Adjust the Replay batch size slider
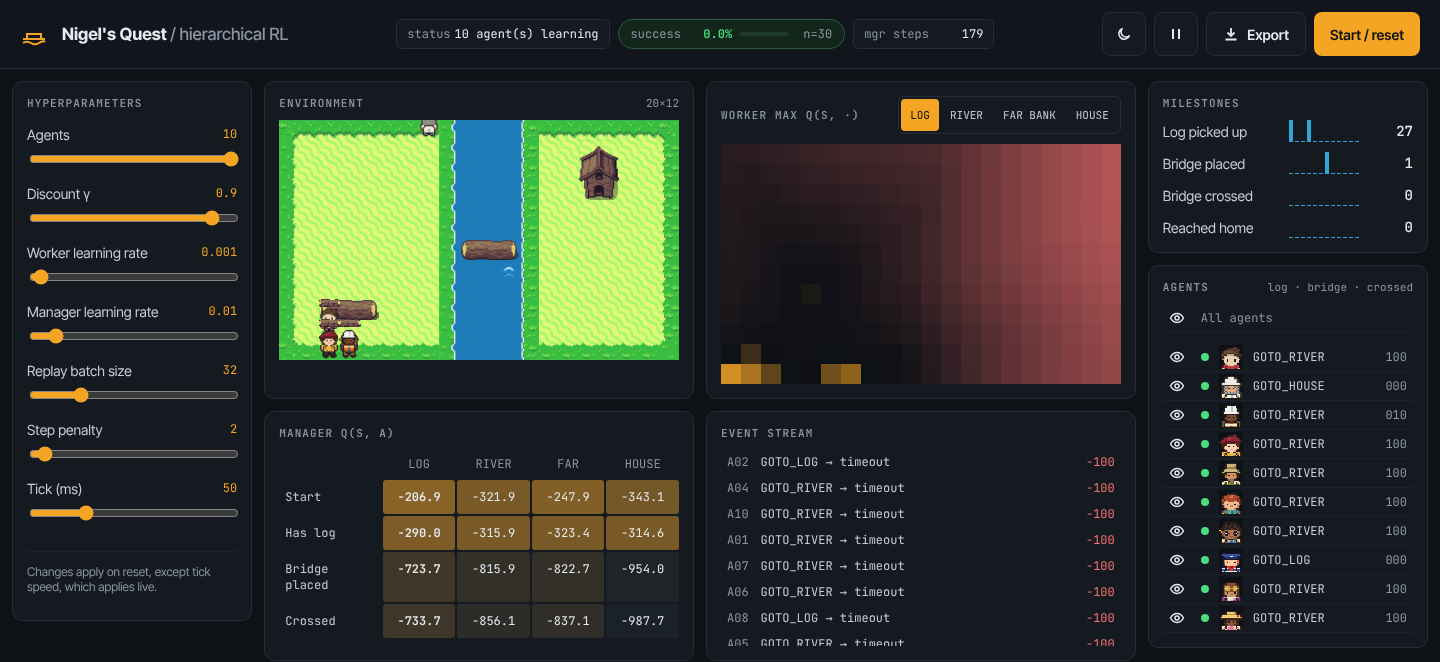 click(134, 395)
